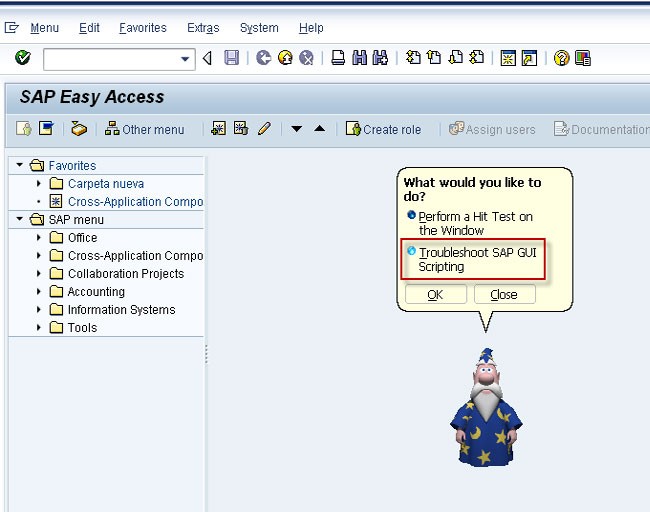Click the User menu icon
The height and width of the screenshot is (512, 650).
pos(24,129)
